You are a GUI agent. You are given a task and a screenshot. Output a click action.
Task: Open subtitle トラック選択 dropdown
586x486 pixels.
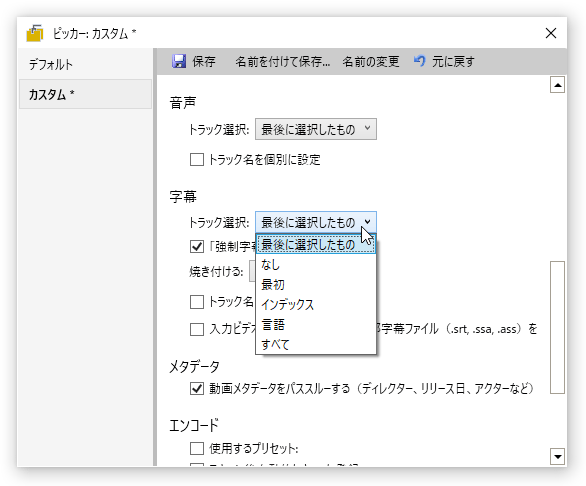316,222
